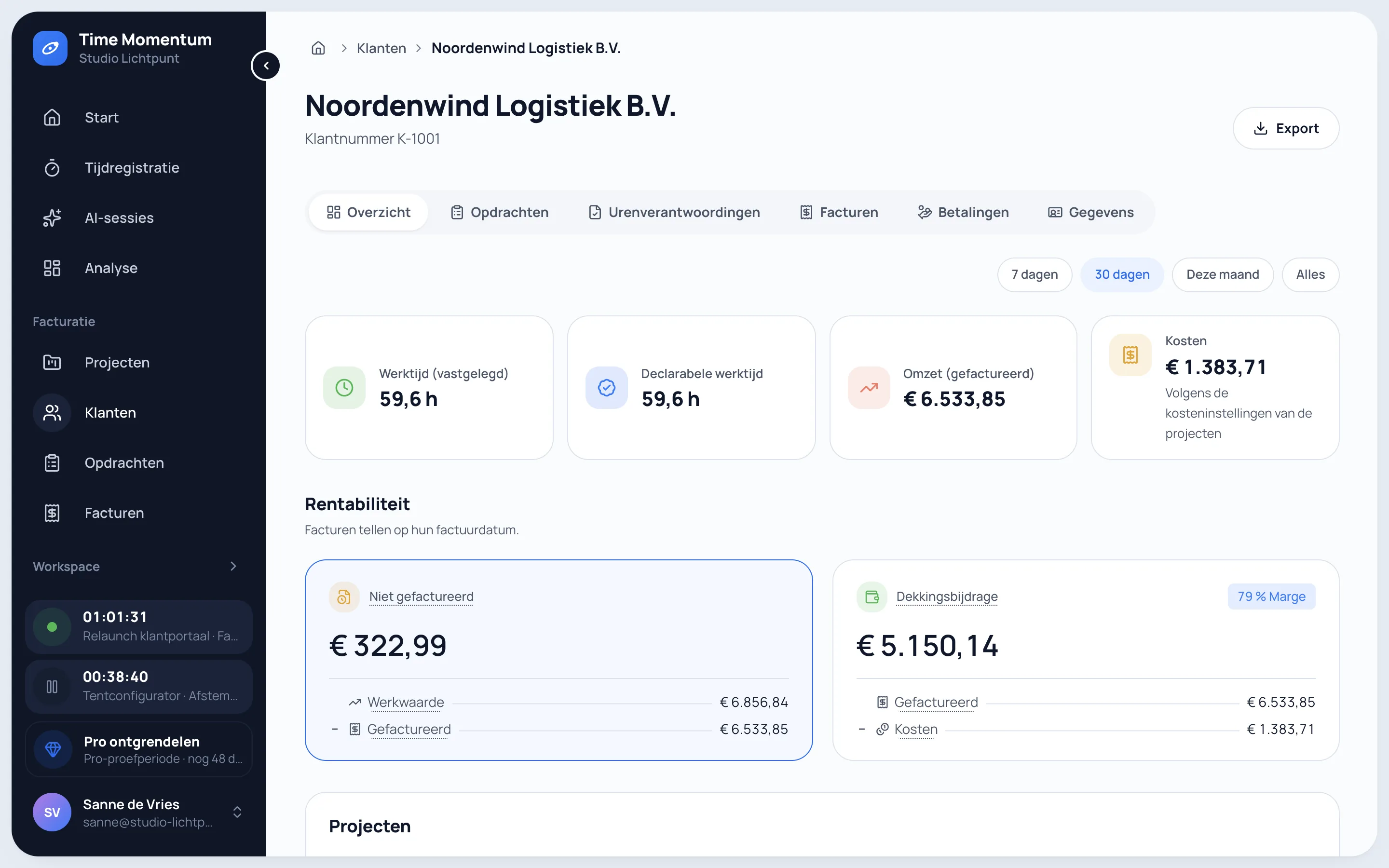Click the Niet gefactureerd label
Image resolution: width=1389 pixels, height=868 pixels.
coord(422,597)
